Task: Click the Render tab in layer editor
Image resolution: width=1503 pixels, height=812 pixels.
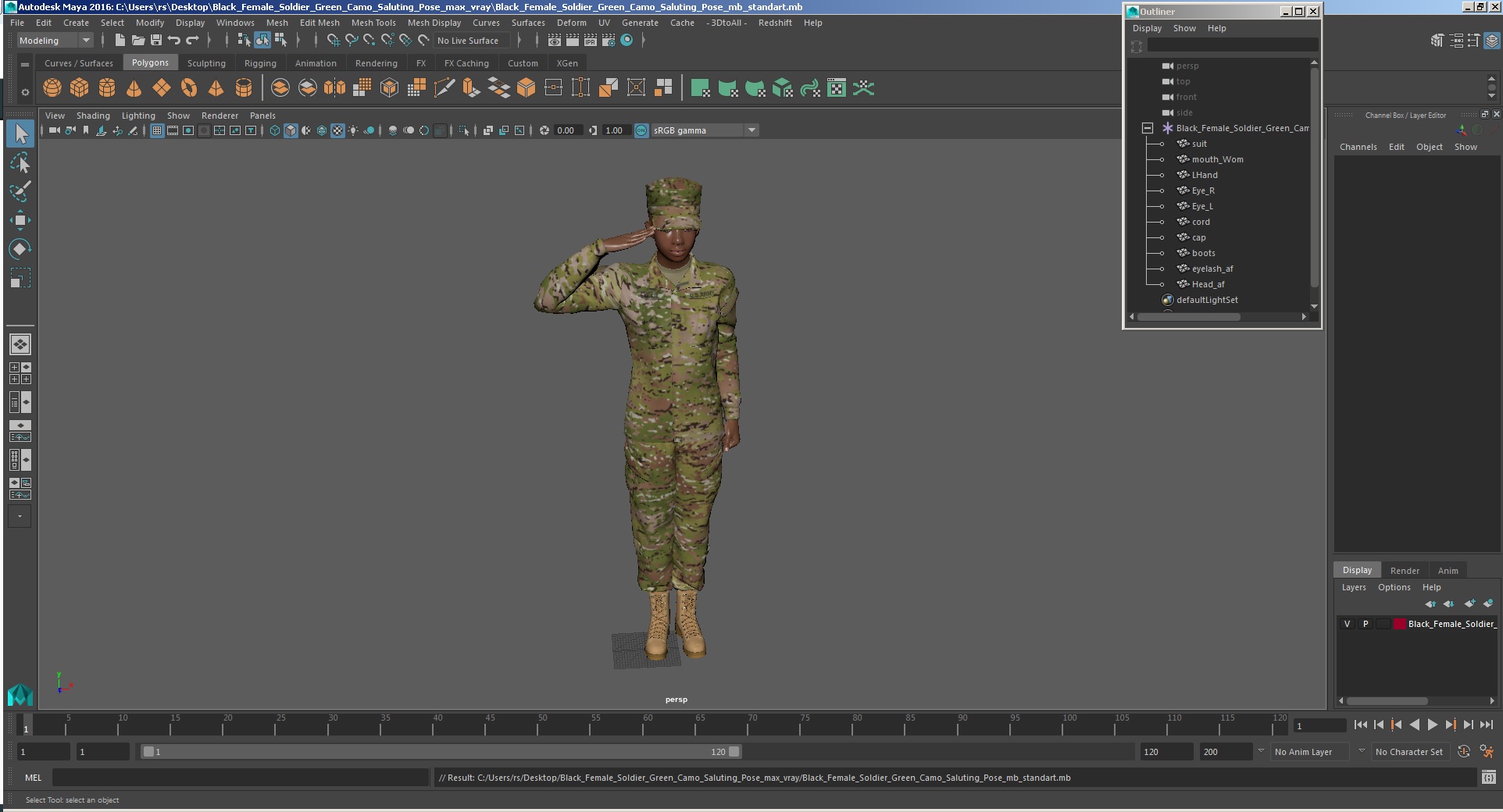Action: pos(1404,571)
